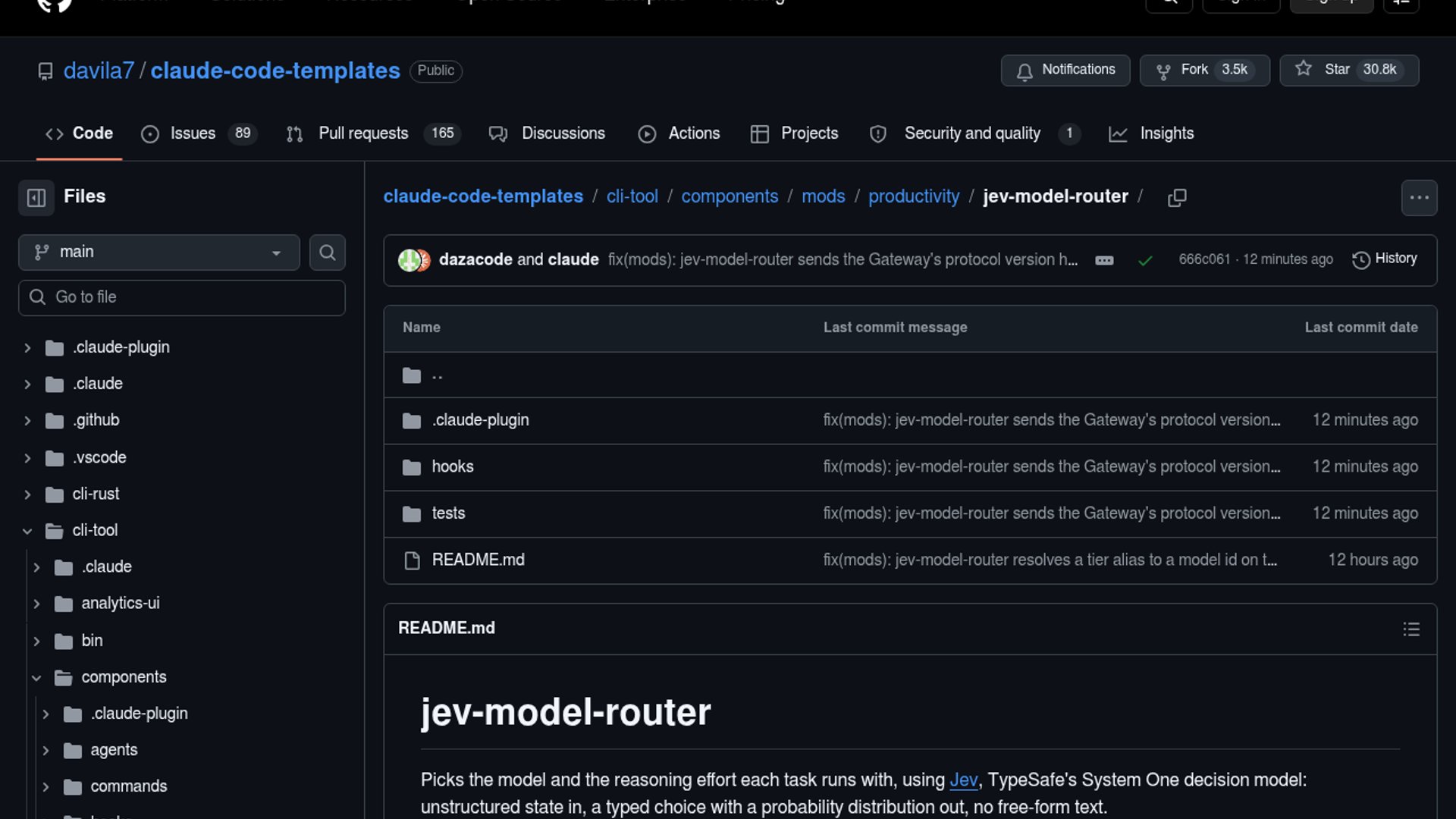Screen dimensions: 1456x819
Task: Select .claude folder under cli-tool in tree
Action: coord(107,567)
